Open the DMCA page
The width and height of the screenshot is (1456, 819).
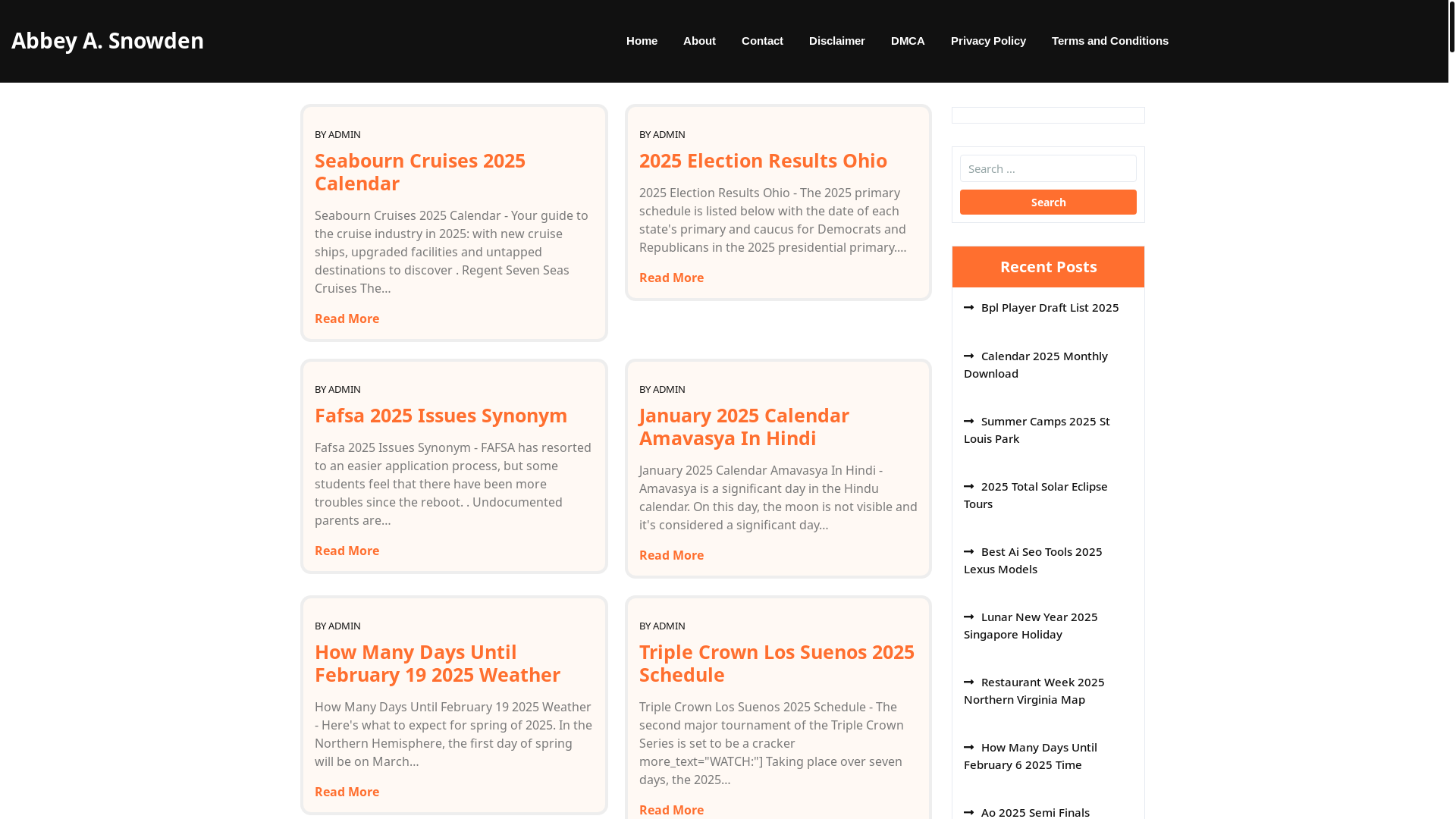(908, 41)
